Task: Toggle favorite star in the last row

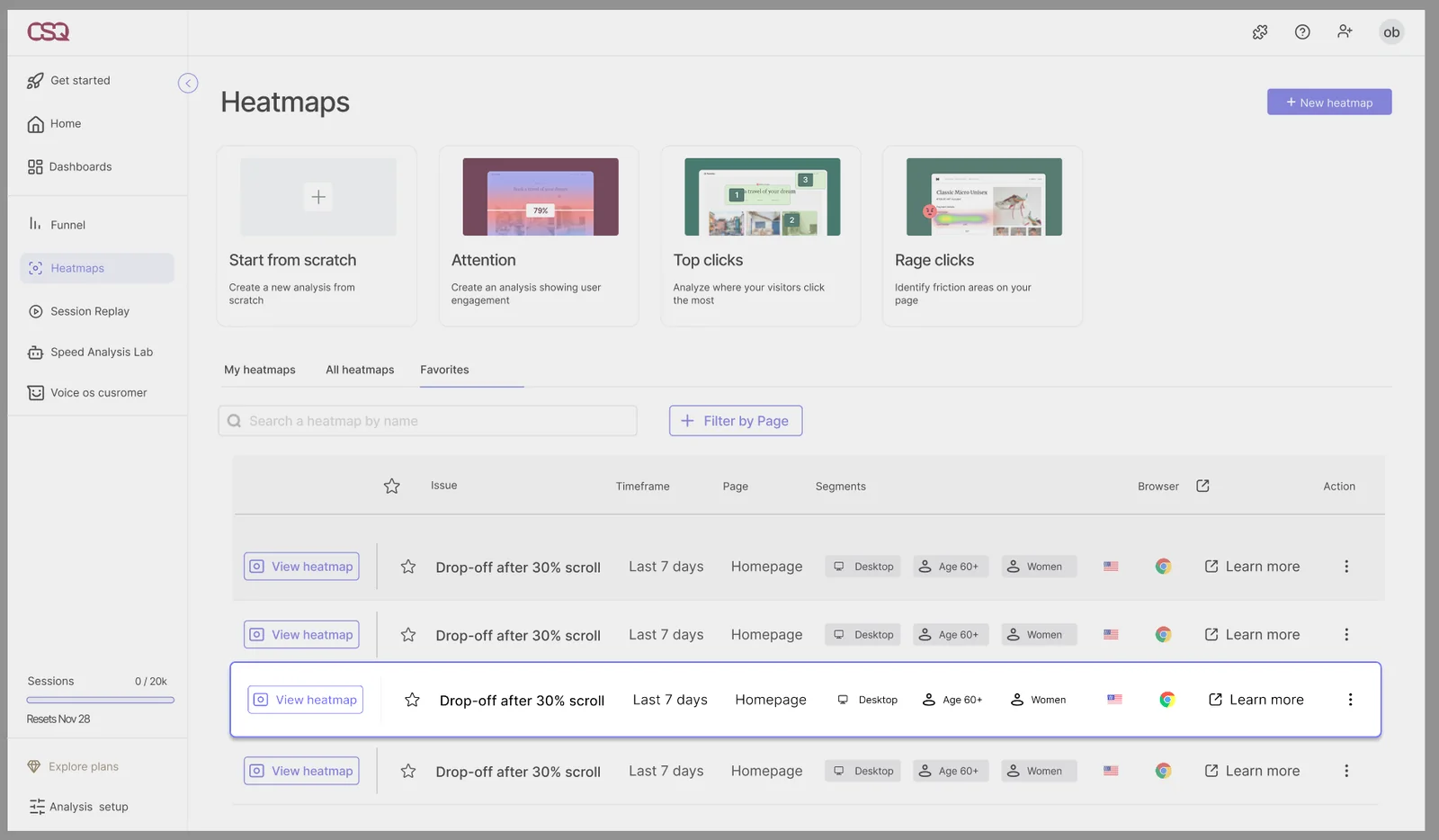Action: click(x=408, y=772)
